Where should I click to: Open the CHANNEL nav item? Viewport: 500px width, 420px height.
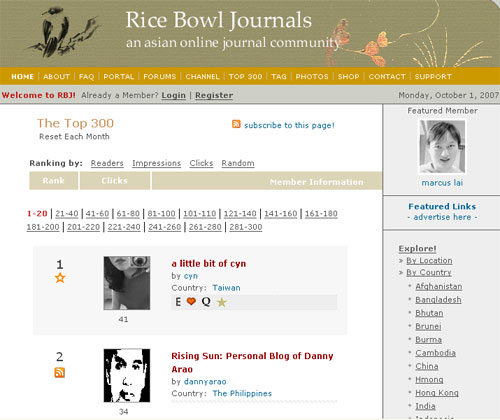pyautogui.click(x=202, y=77)
